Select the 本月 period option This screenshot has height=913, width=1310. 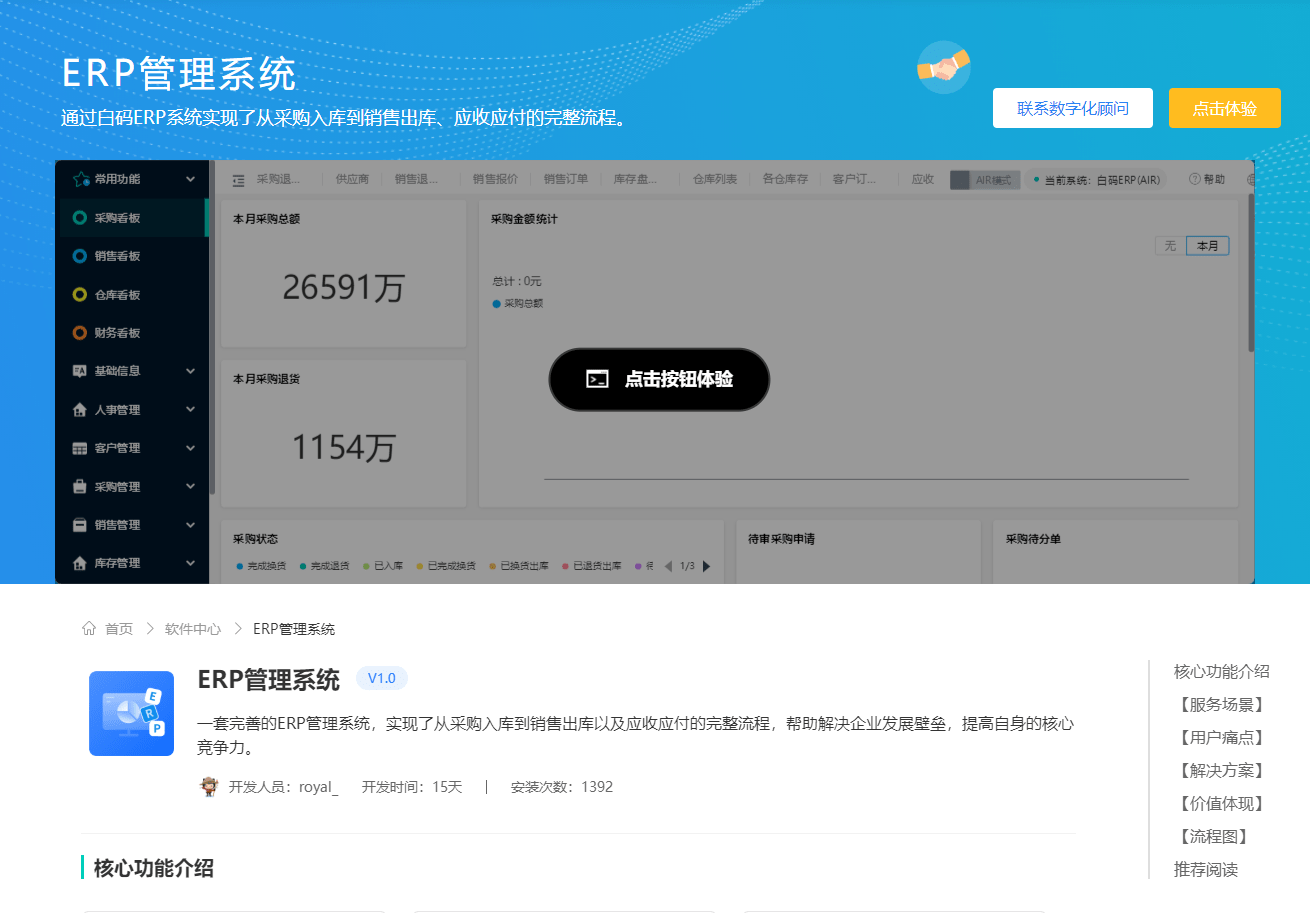1208,246
